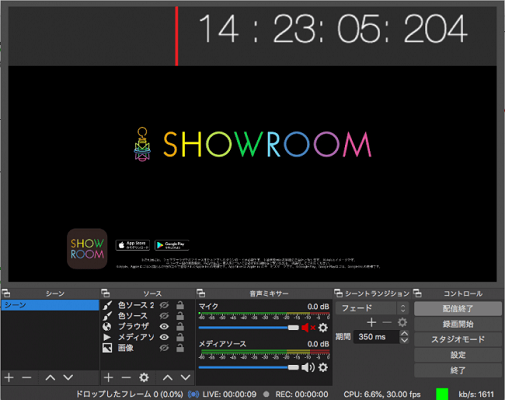Click LIVE: 00:00:09 status text
This screenshot has width=505, height=400.
pyautogui.click(x=229, y=394)
